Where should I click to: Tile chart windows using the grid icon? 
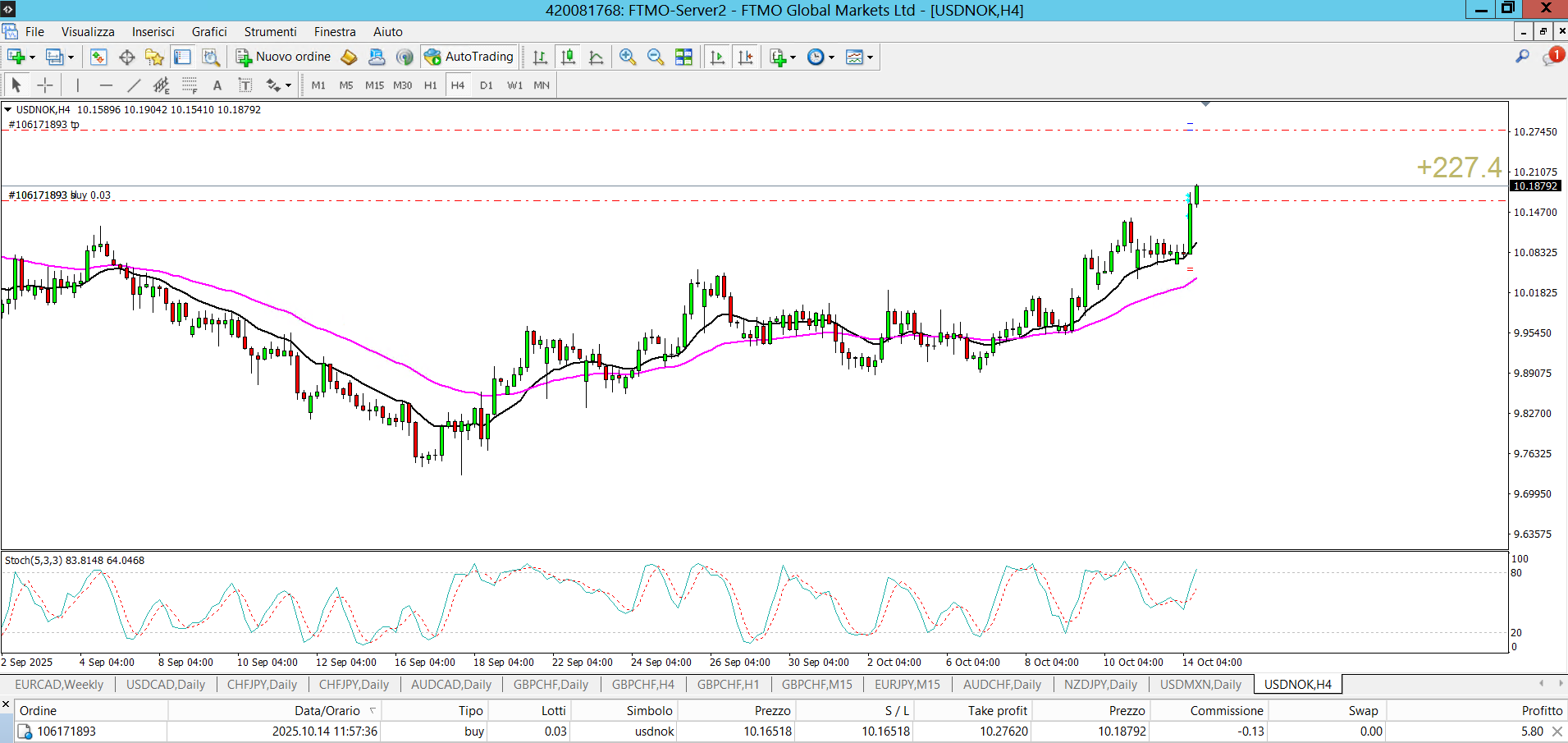click(683, 57)
